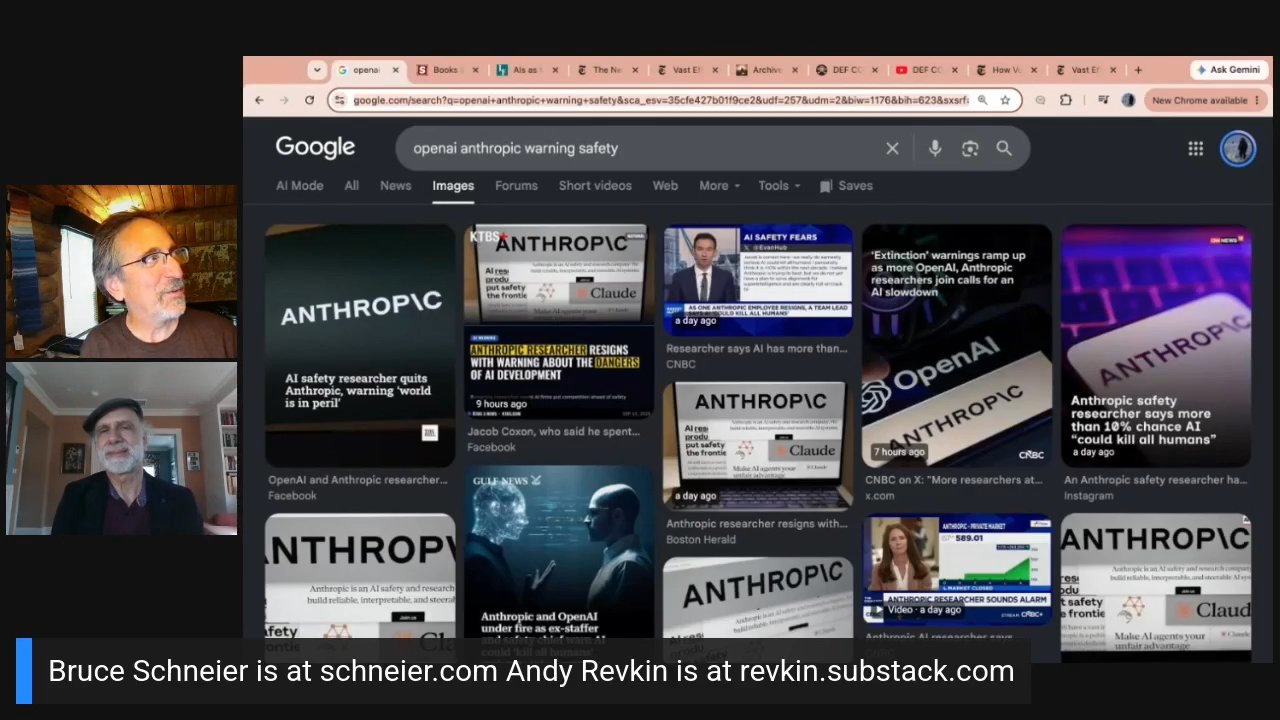Open Anthropic Researcher Sounds Alarm video thumbnail

[957, 568]
